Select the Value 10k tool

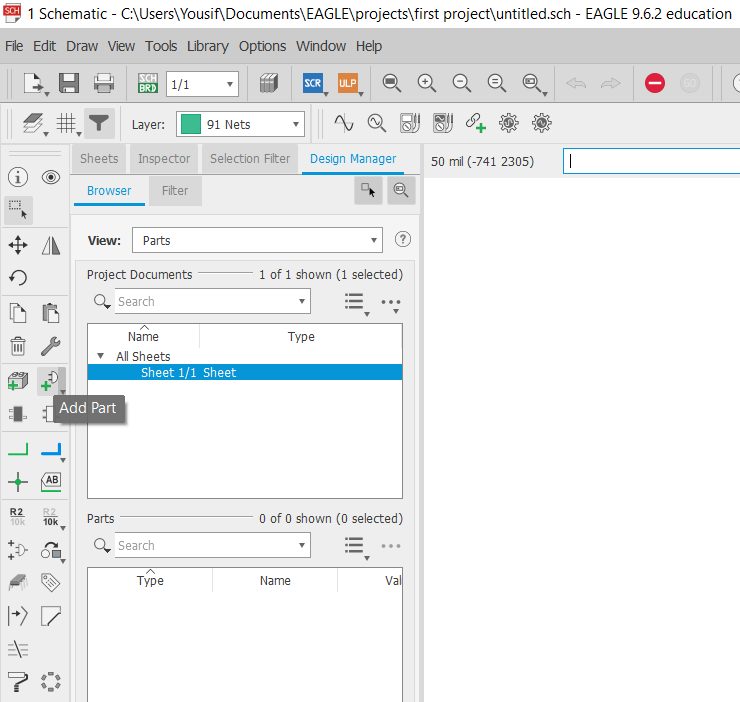tap(50, 516)
